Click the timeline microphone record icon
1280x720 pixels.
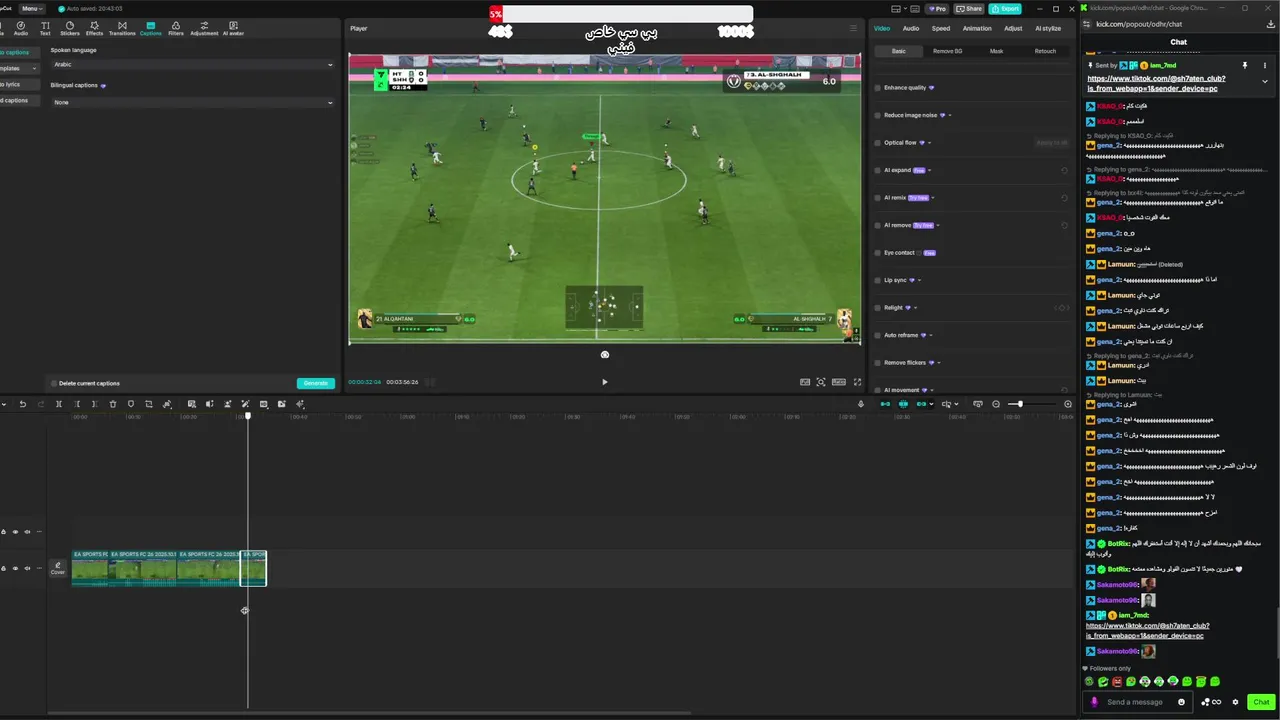click(861, 404)
